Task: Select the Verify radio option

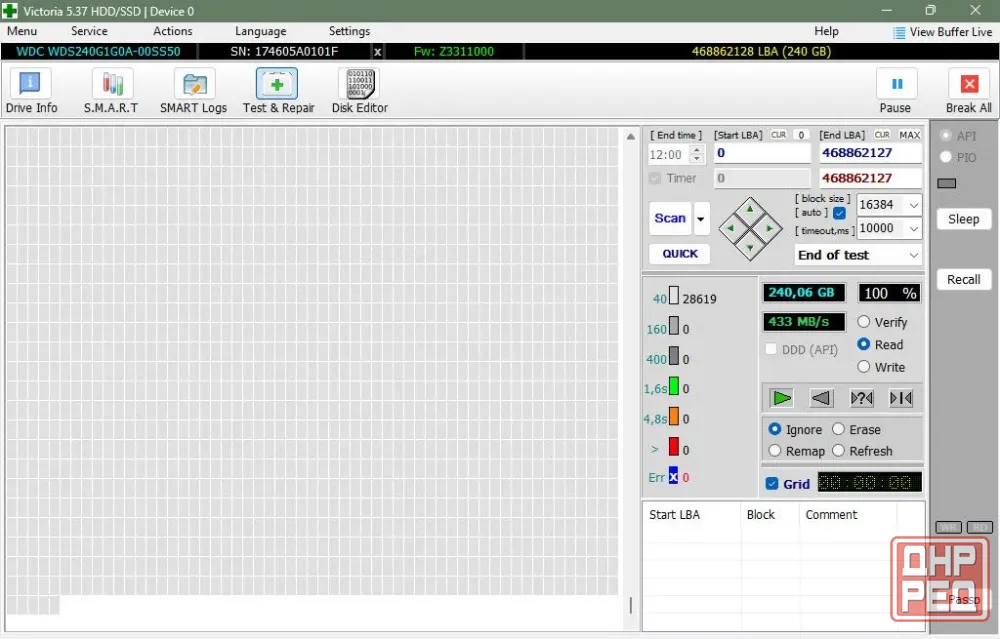Action: (864, 321)
